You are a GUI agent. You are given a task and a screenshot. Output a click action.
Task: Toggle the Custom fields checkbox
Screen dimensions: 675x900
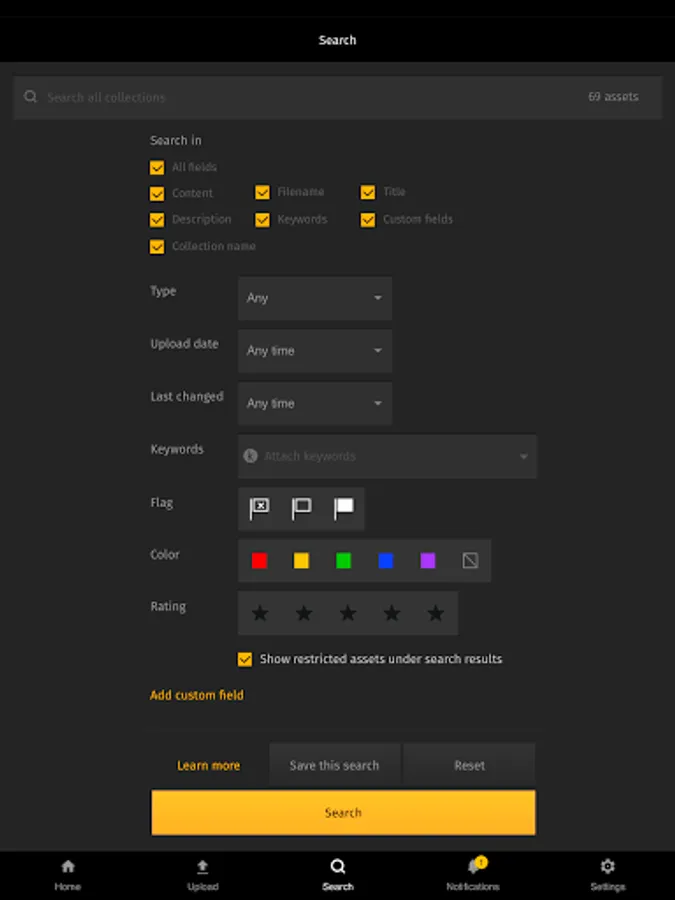[x=368, y=220]
